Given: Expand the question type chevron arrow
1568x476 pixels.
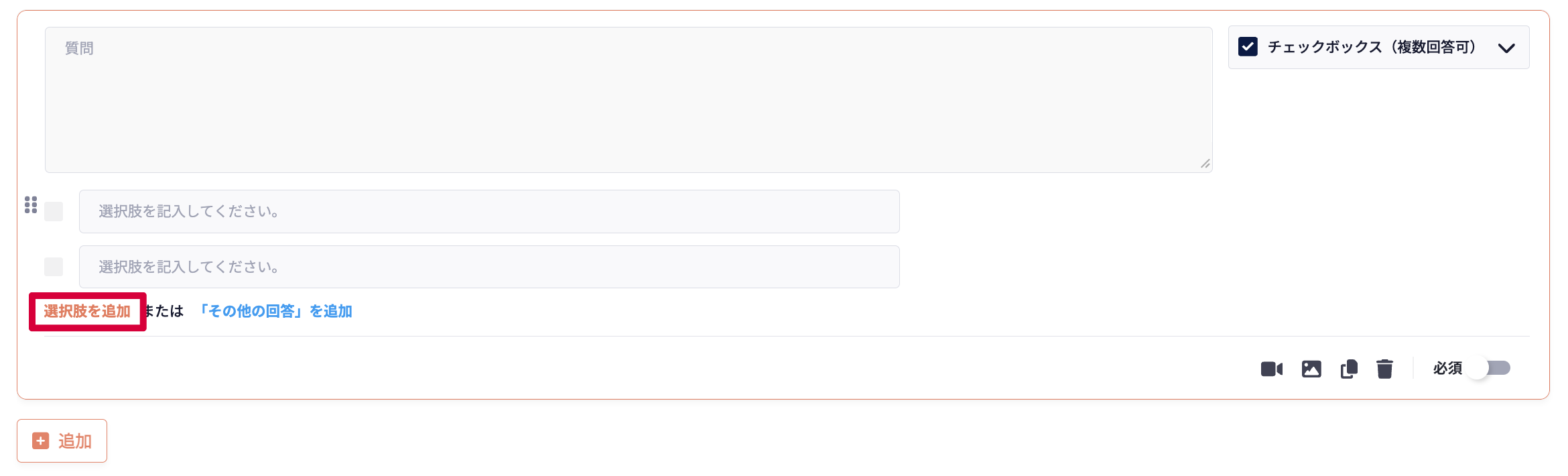Looking at the screenshot, I should [x=1506, y=48].
